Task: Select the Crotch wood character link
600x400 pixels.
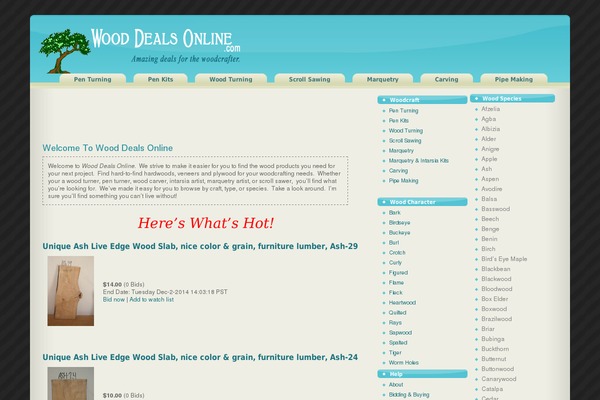Action: pos(397,252)
